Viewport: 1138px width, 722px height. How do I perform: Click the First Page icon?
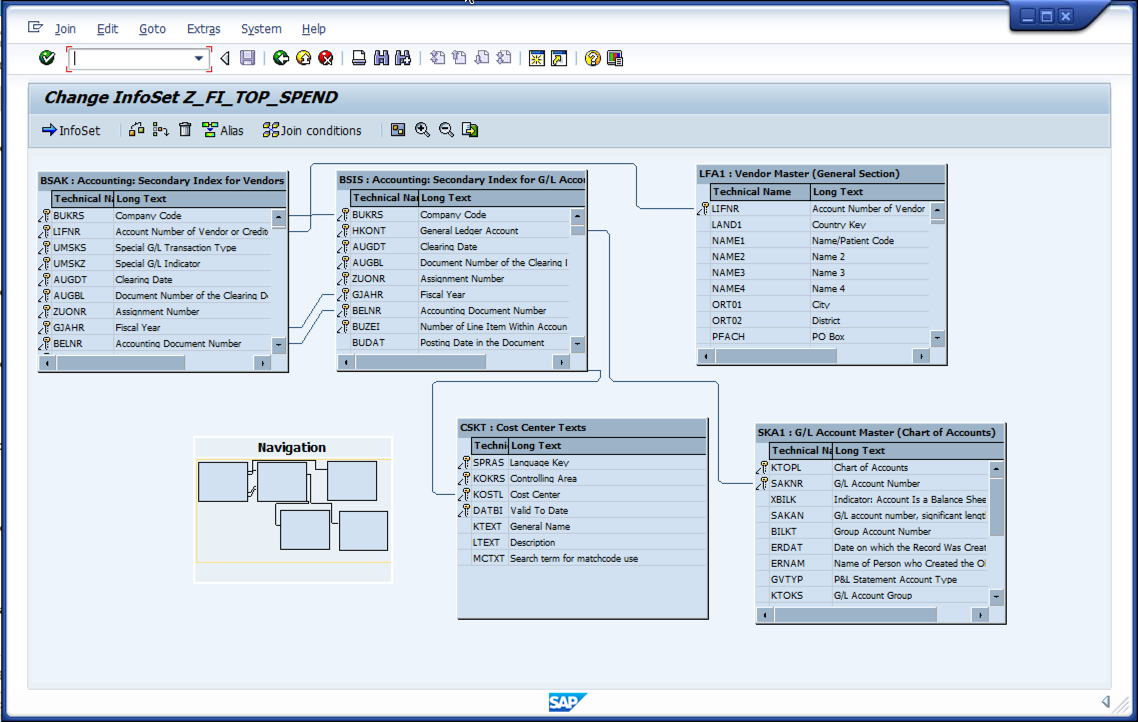437,58
